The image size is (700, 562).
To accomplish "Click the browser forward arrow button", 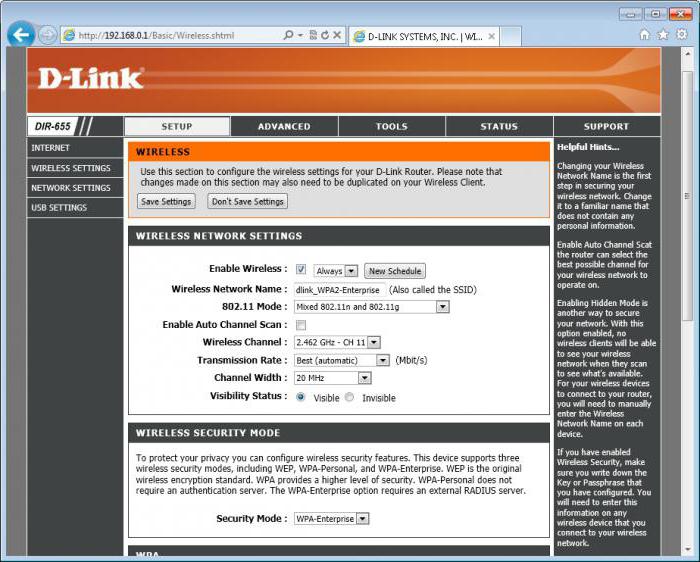I will coord(47,35).
